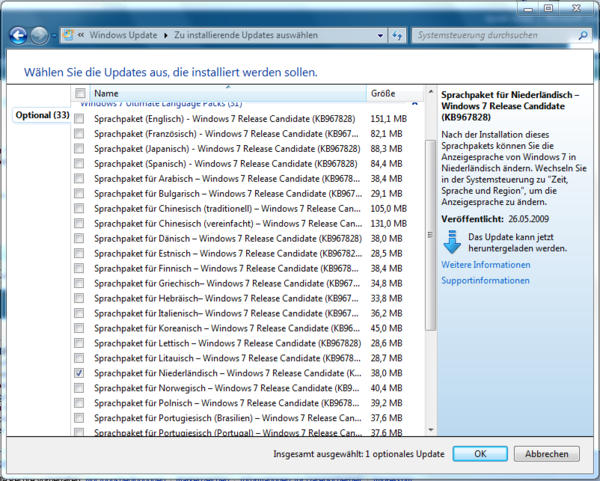Open the double chevron breadcrumb overflow
The height and width of the screenshot is (481, 600).
tap(81, 35)
